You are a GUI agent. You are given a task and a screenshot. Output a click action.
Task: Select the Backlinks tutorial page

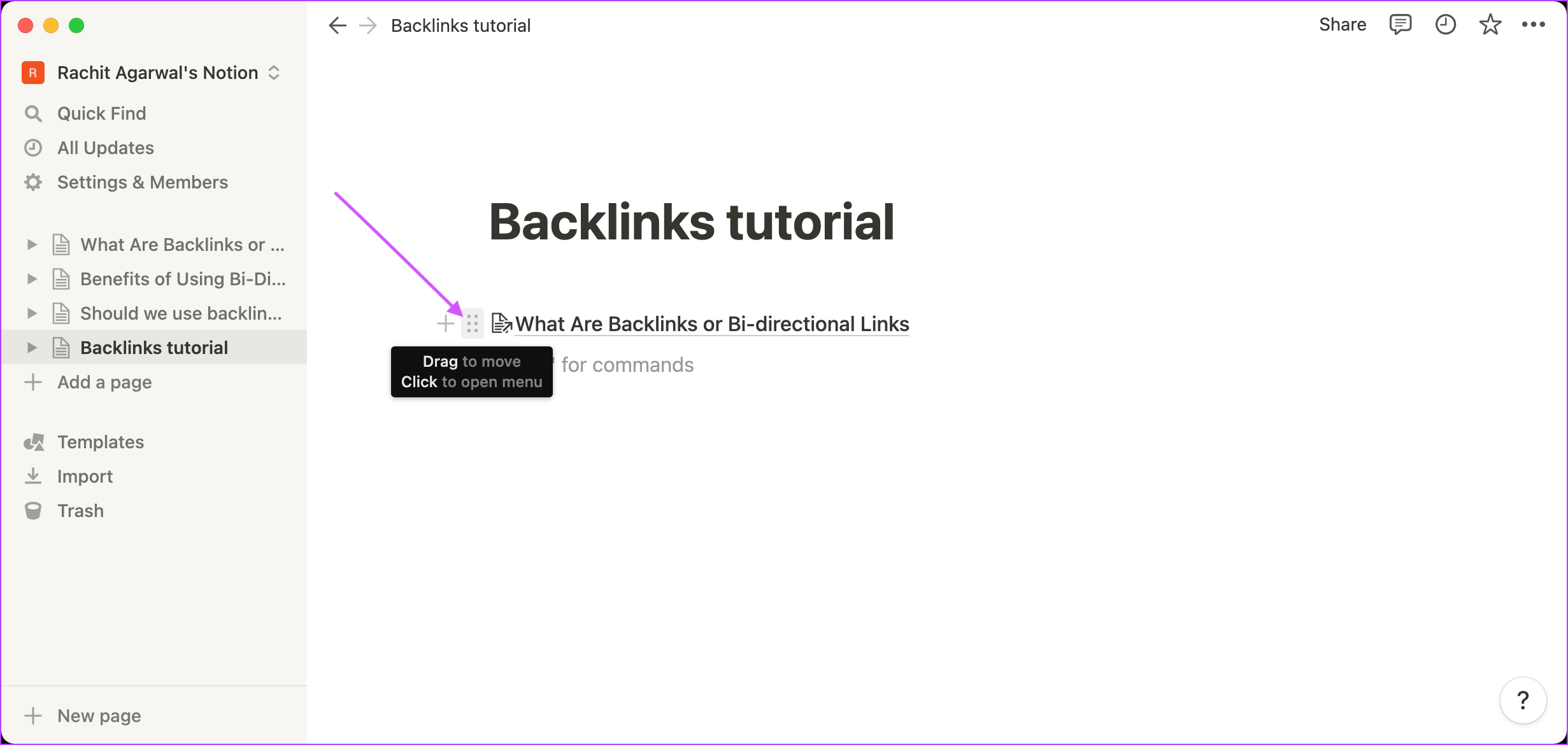pyautogui.click(x=154, y=348)
